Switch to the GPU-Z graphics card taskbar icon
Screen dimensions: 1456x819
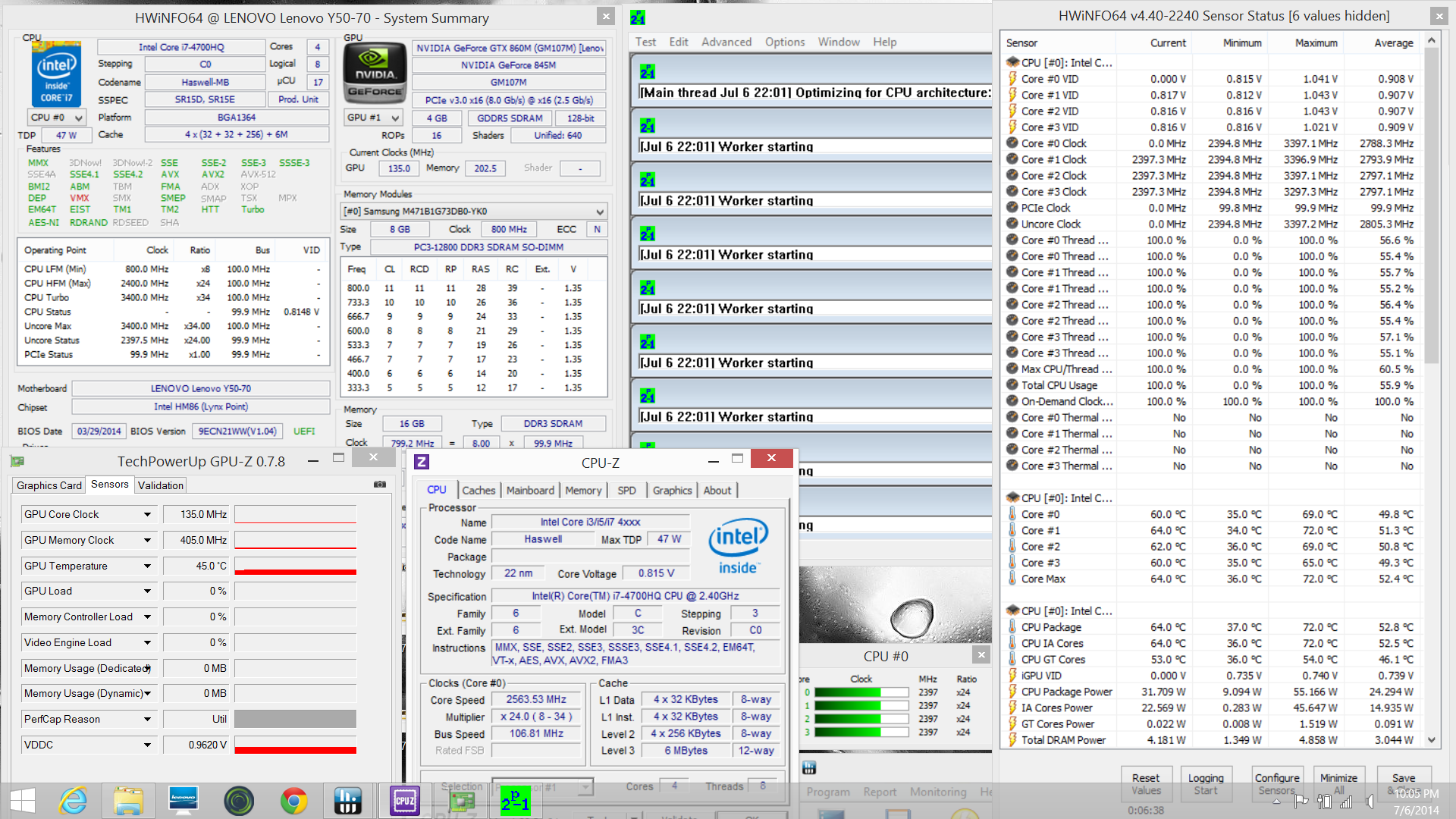(460, 801)
